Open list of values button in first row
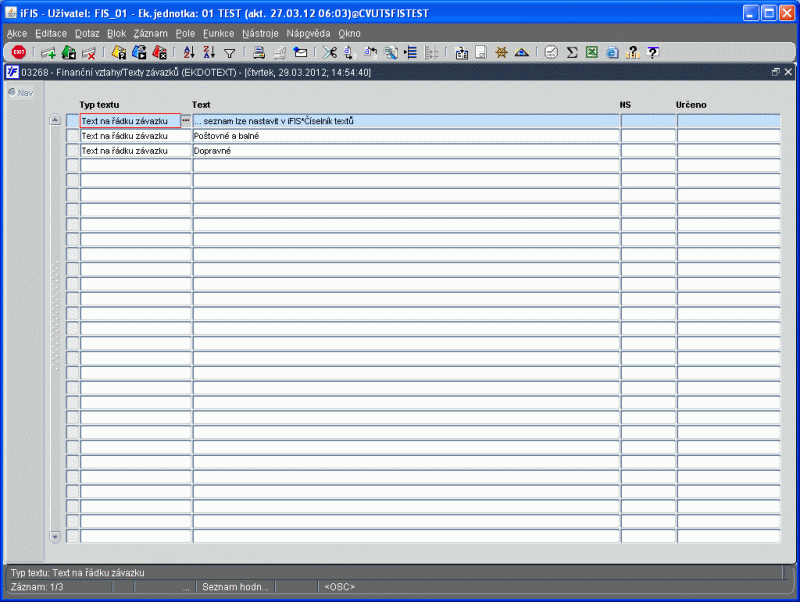800x602 pixels. [186, 121]
